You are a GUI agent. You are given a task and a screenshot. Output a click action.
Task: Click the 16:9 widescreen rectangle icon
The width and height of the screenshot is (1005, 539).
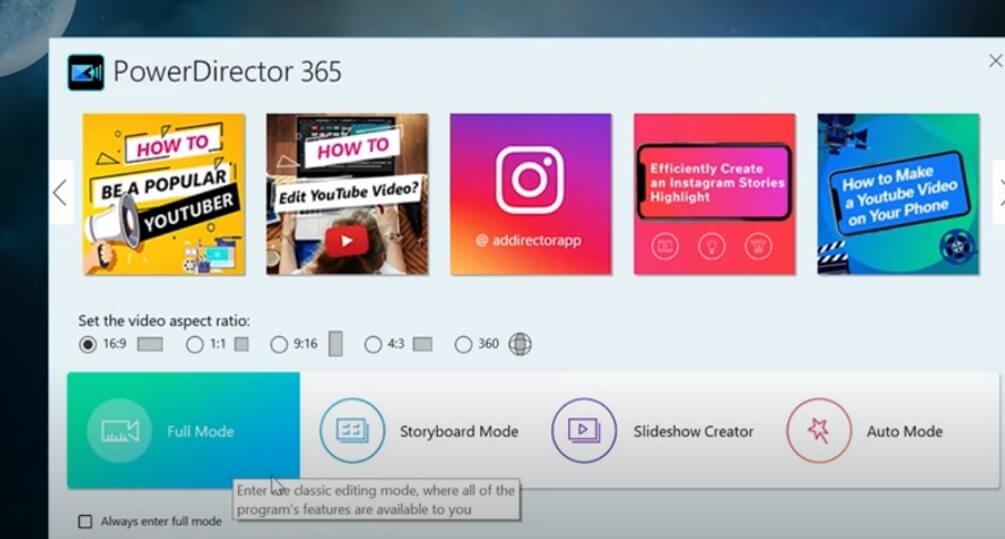[150, 345]
